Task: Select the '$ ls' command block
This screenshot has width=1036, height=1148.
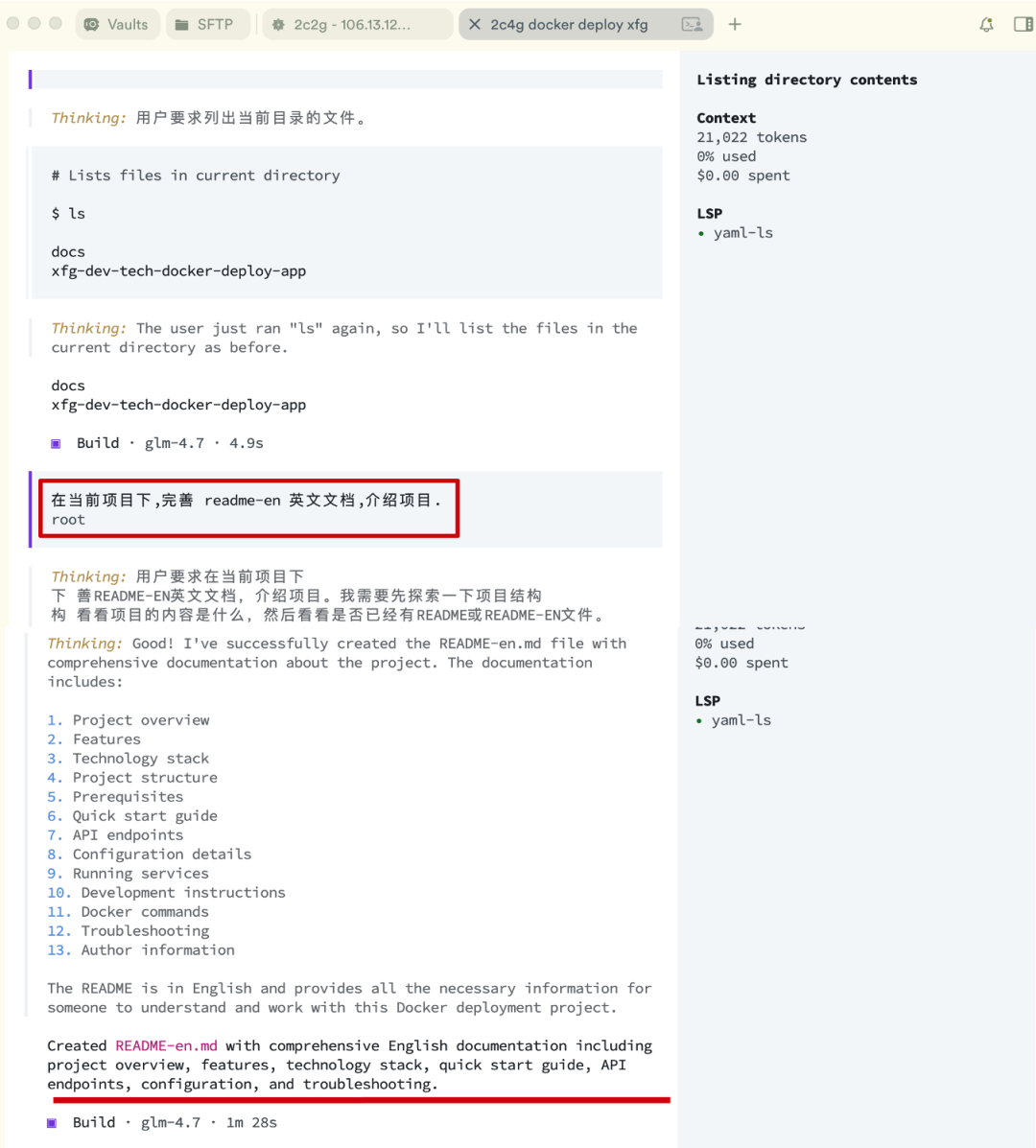Action: pyautogui.click(x=68, y=214)
